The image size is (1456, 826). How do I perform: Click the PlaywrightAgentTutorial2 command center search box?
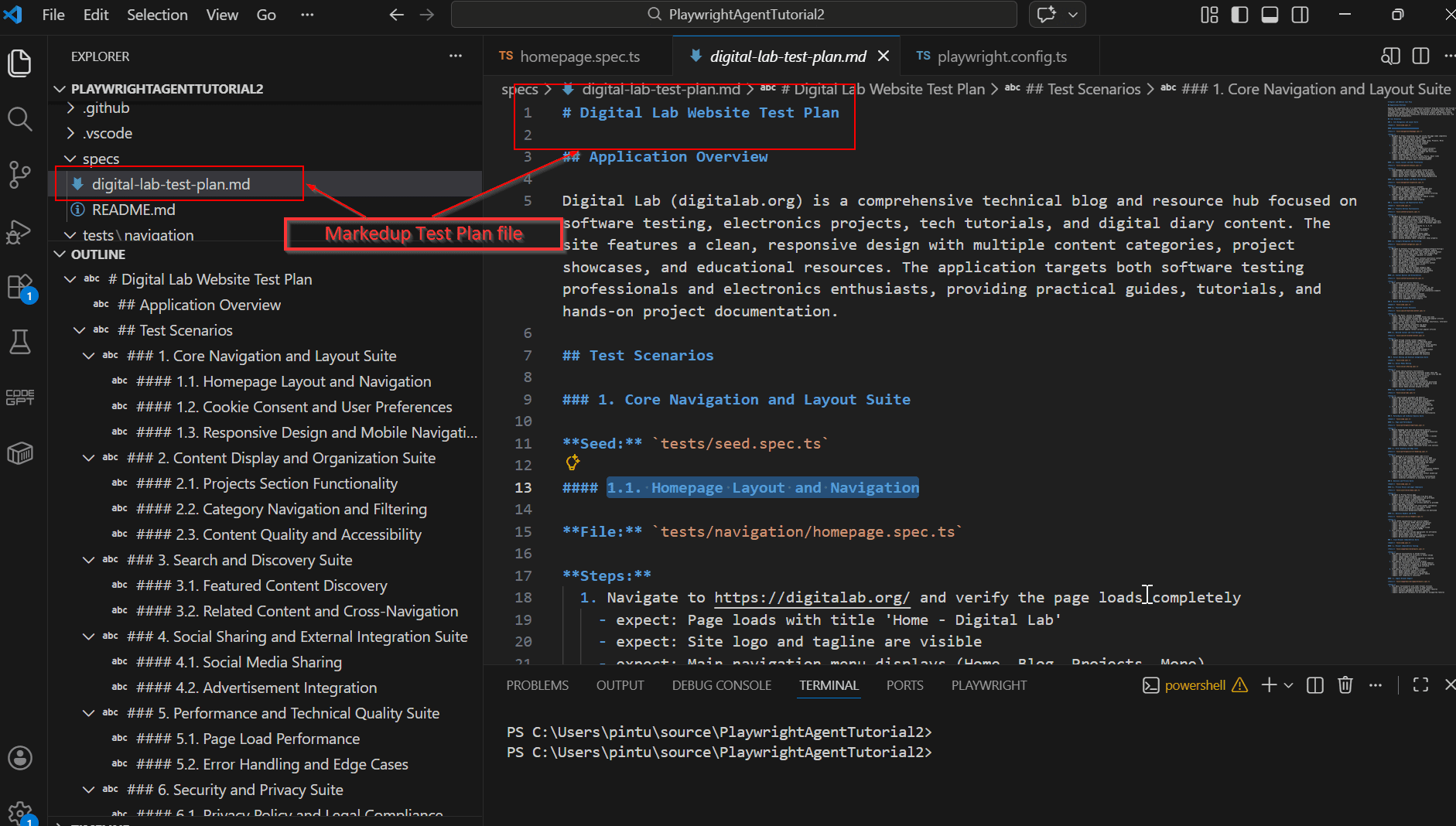coord(733,15)
